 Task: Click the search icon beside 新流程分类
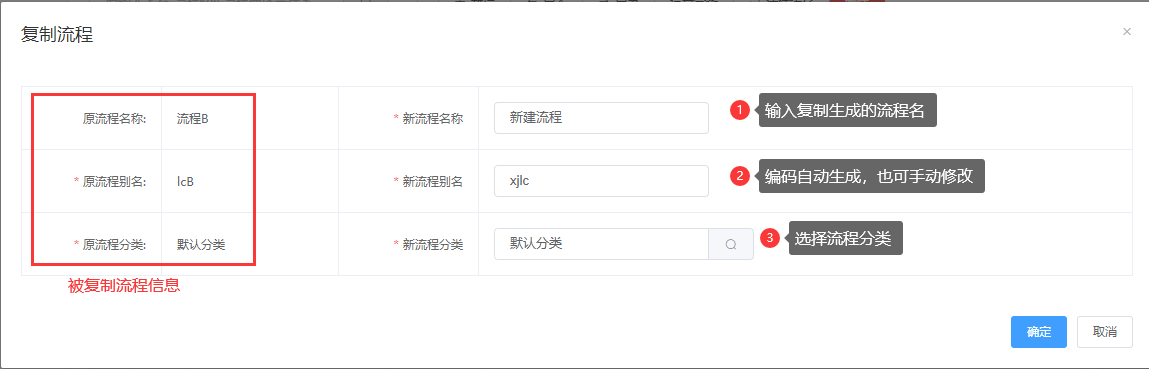[x=731, y=245]
